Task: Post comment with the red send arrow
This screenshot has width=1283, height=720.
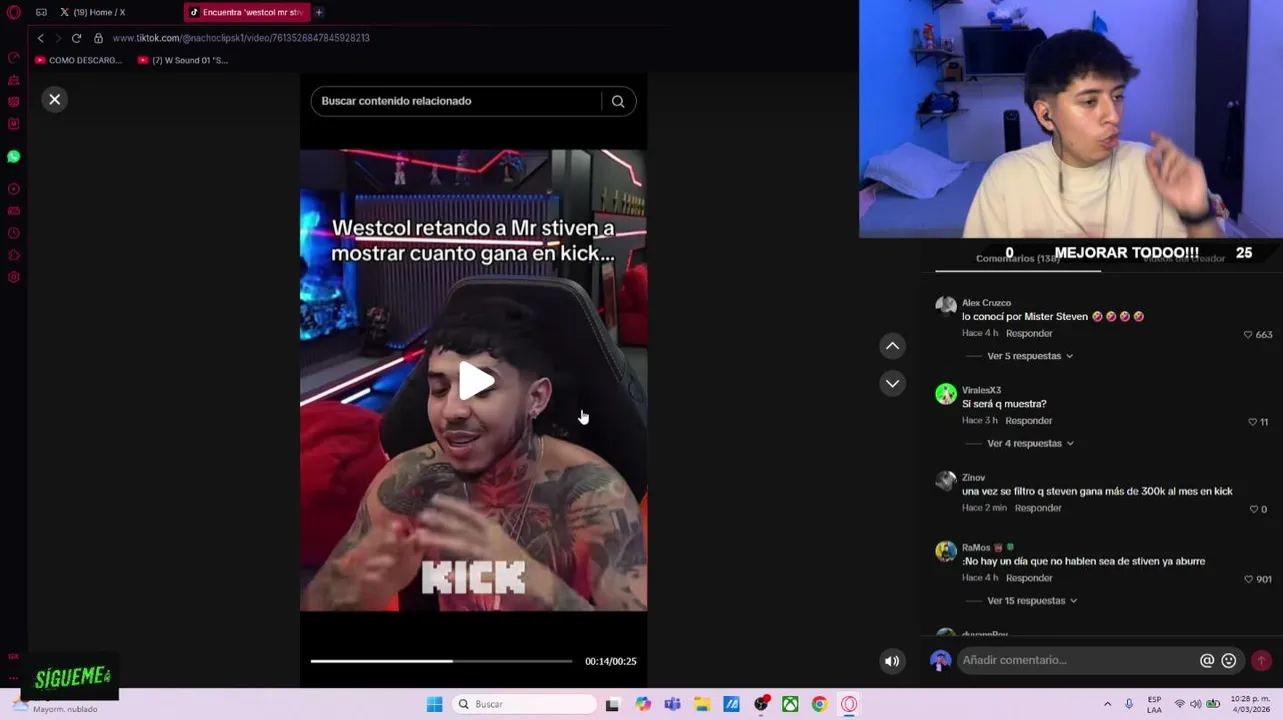Action: coord(1261,660)
